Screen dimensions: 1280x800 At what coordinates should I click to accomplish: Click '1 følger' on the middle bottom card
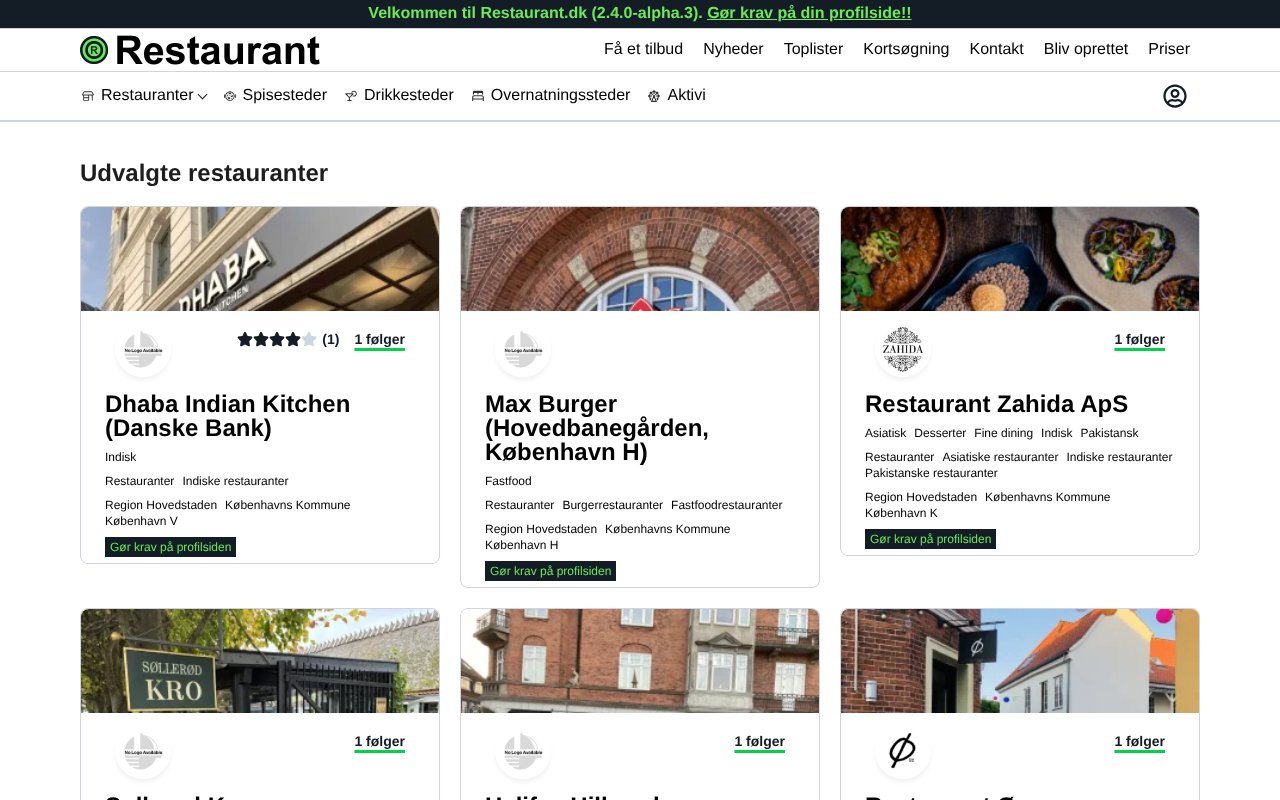click(759, 742)
